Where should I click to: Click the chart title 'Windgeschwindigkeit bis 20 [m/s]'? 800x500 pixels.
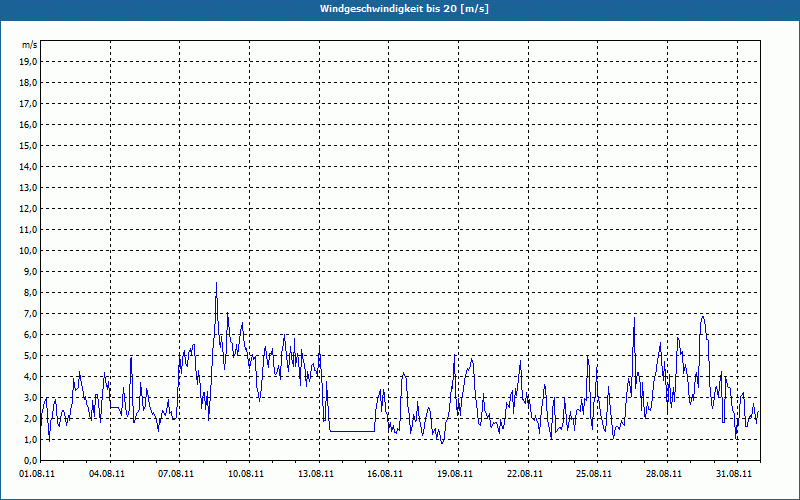[x=404, y=9]
